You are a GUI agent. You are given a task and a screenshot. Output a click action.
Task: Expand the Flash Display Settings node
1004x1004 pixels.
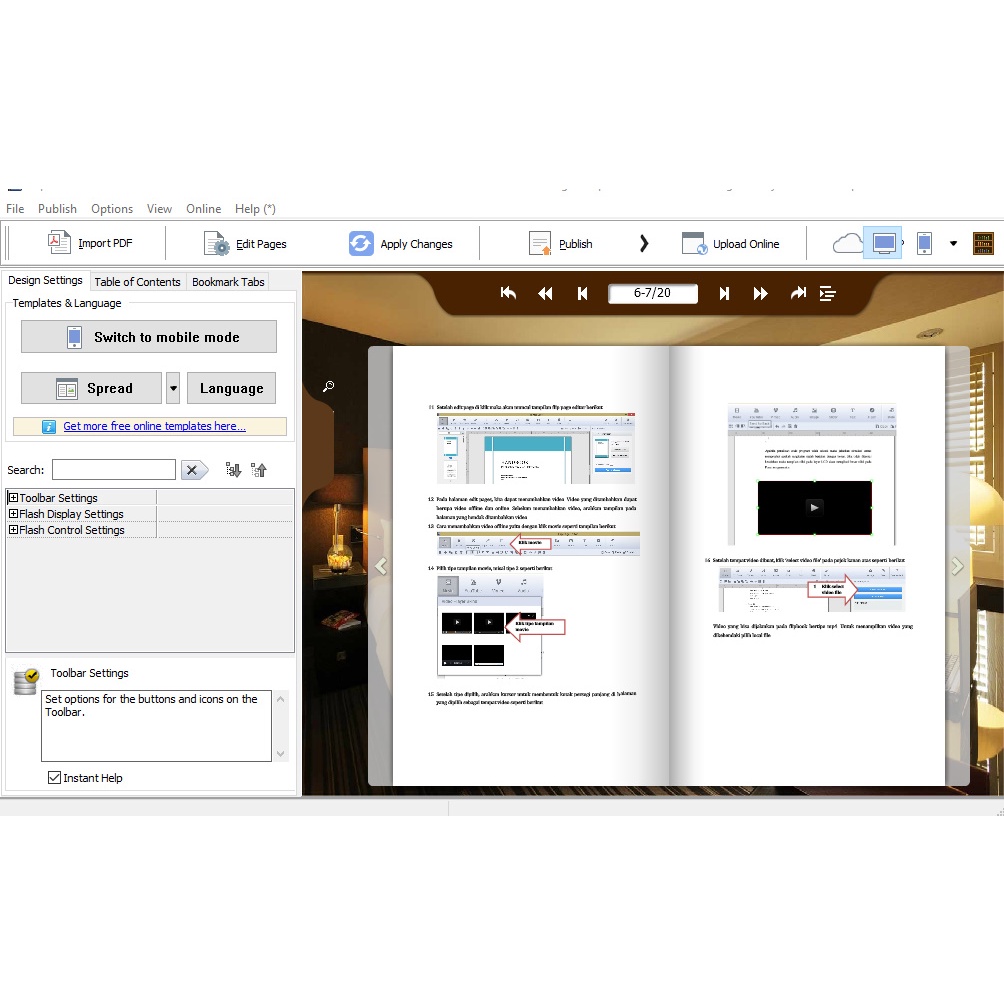pyautogui.click(x=13, y=514)
